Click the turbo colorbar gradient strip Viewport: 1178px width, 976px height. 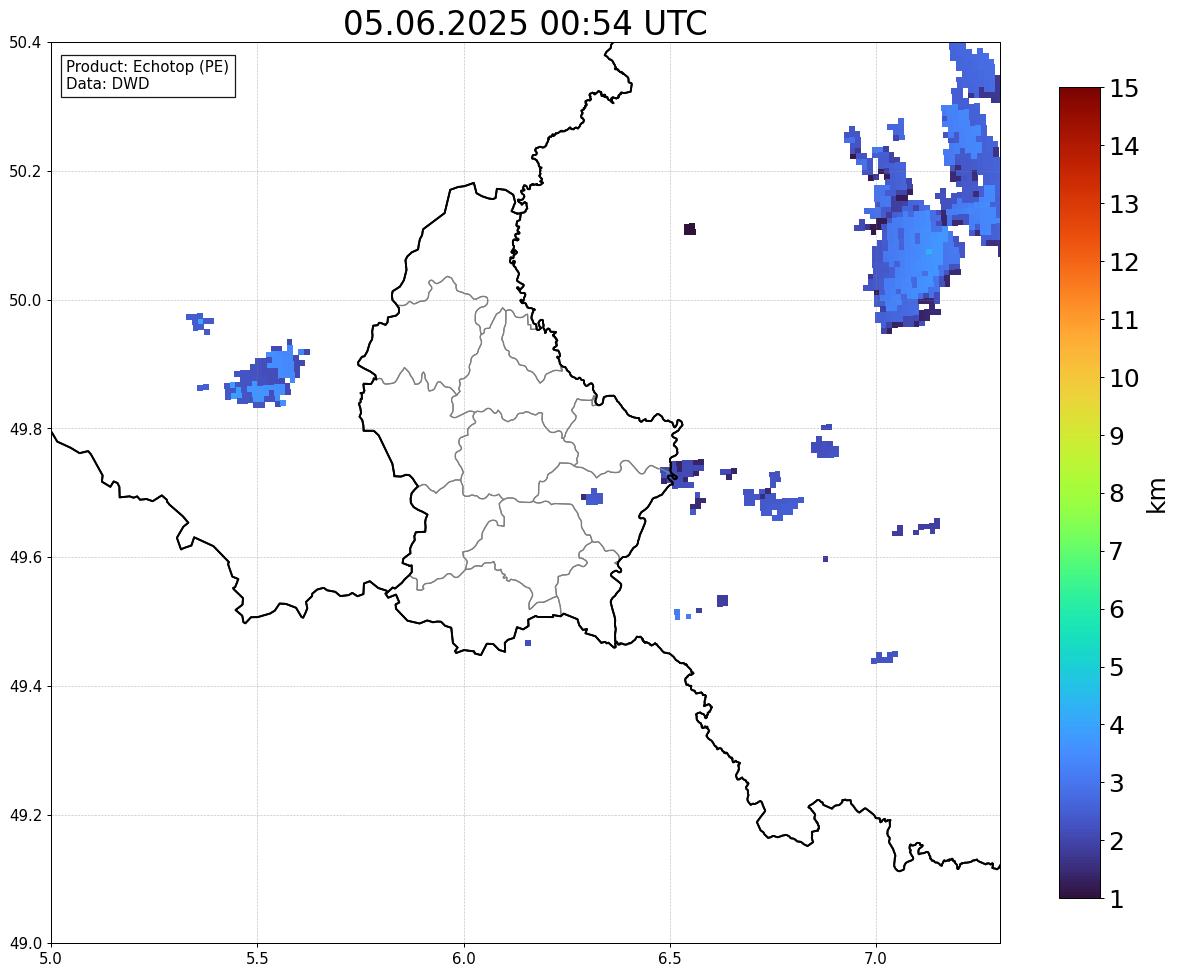click(1080, 493)
